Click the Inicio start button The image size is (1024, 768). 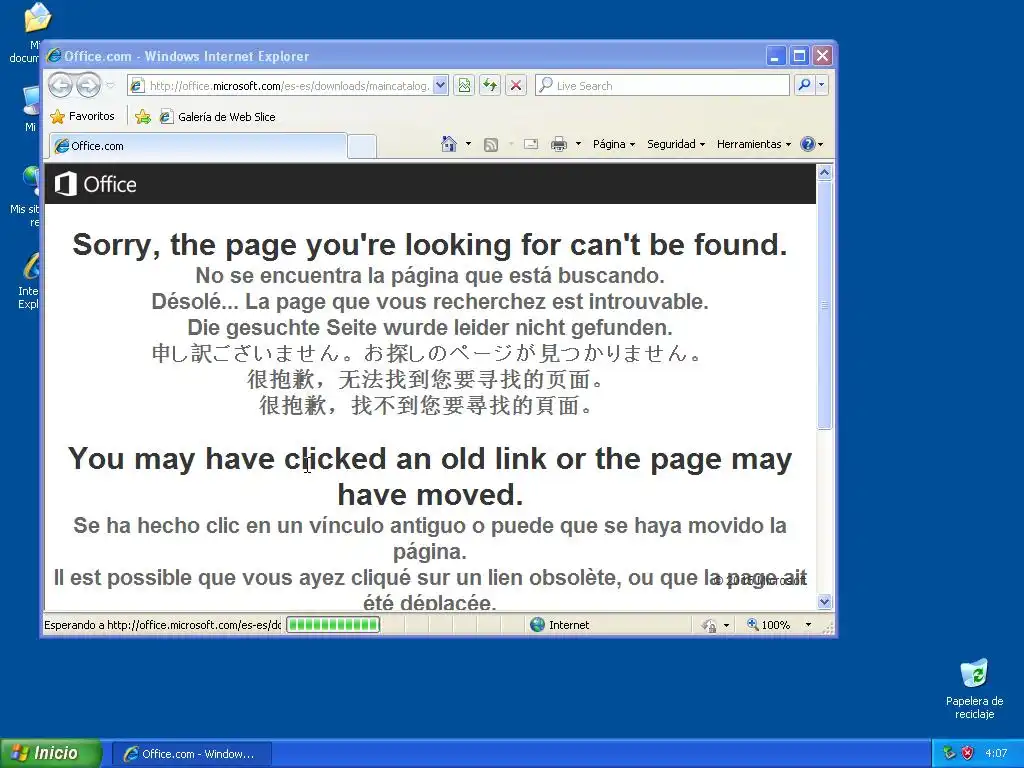pyautogui.click(x=51, y=753)
